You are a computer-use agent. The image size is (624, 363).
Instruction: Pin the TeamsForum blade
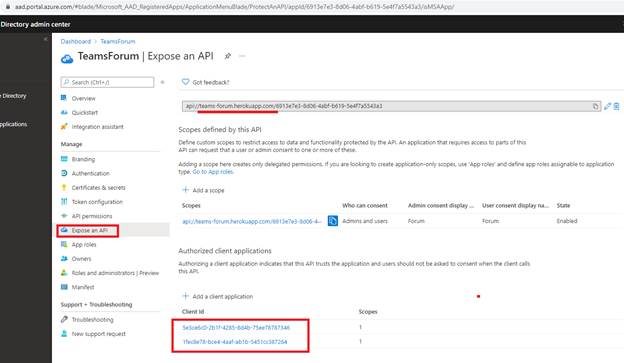pyautogui.click(x=227, y=56)
